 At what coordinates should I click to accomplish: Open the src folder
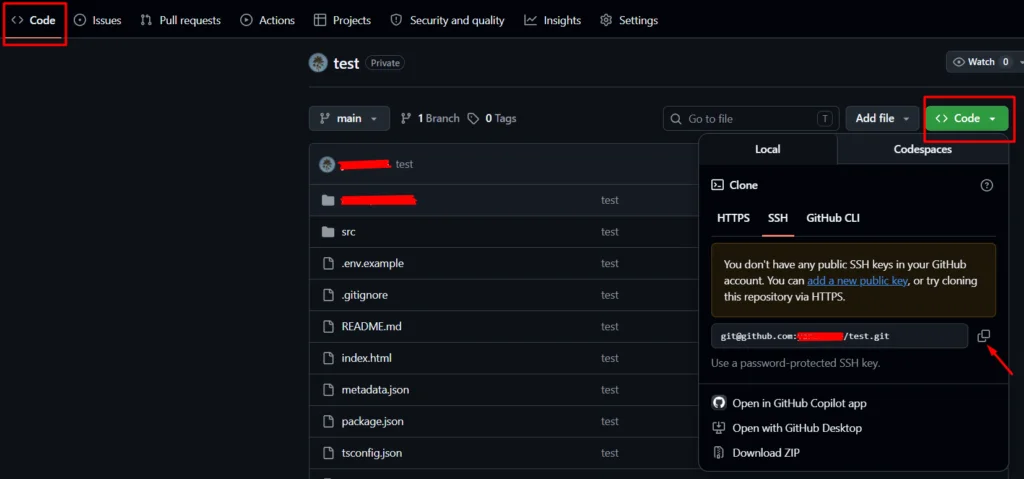pos(348,232)
